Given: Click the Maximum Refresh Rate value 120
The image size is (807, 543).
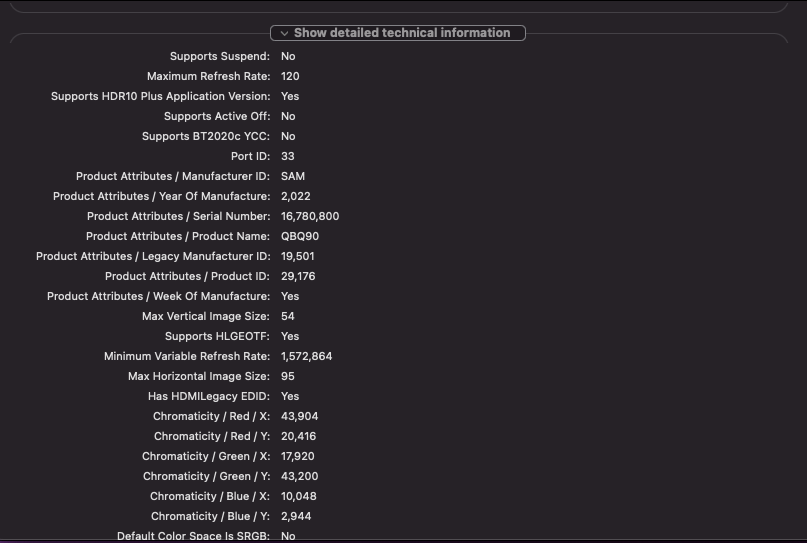Looking at the screenshot, I should coord(290,76).
